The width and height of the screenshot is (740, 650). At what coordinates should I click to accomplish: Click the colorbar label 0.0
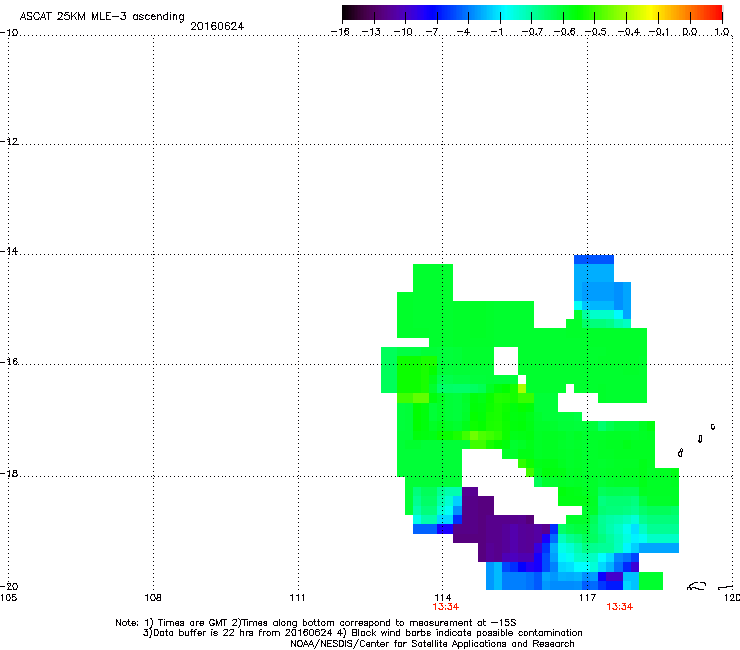(x=690, y=32)
